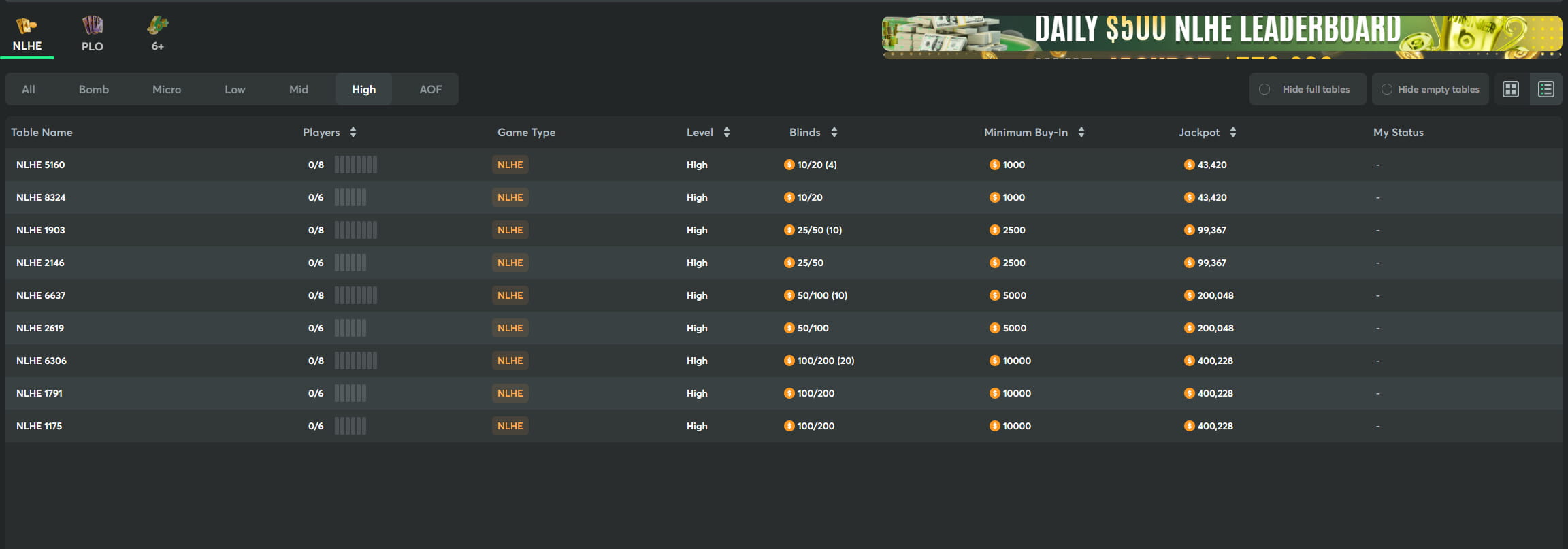The height and width of the screenshot is (549, 1568).
Task: Sort tables by Jackpot amount
Action: (1232, 132)
